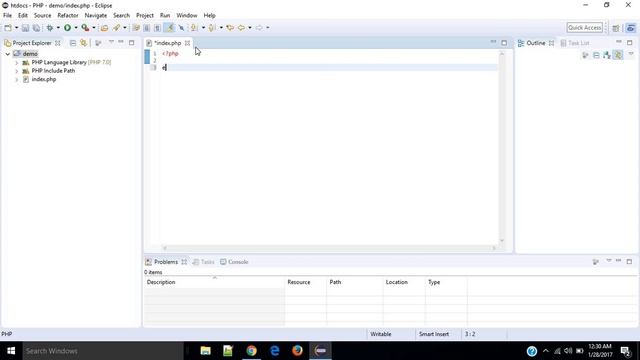The width and height of the screenshot is (640, 360).
Task: Open the Project menu
Action: point(144,16)
